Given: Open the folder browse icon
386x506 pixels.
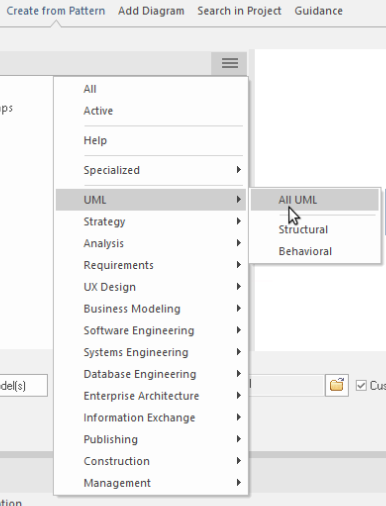Looking at the screenshot, I should pyautogui.click(x=337, y=385).
